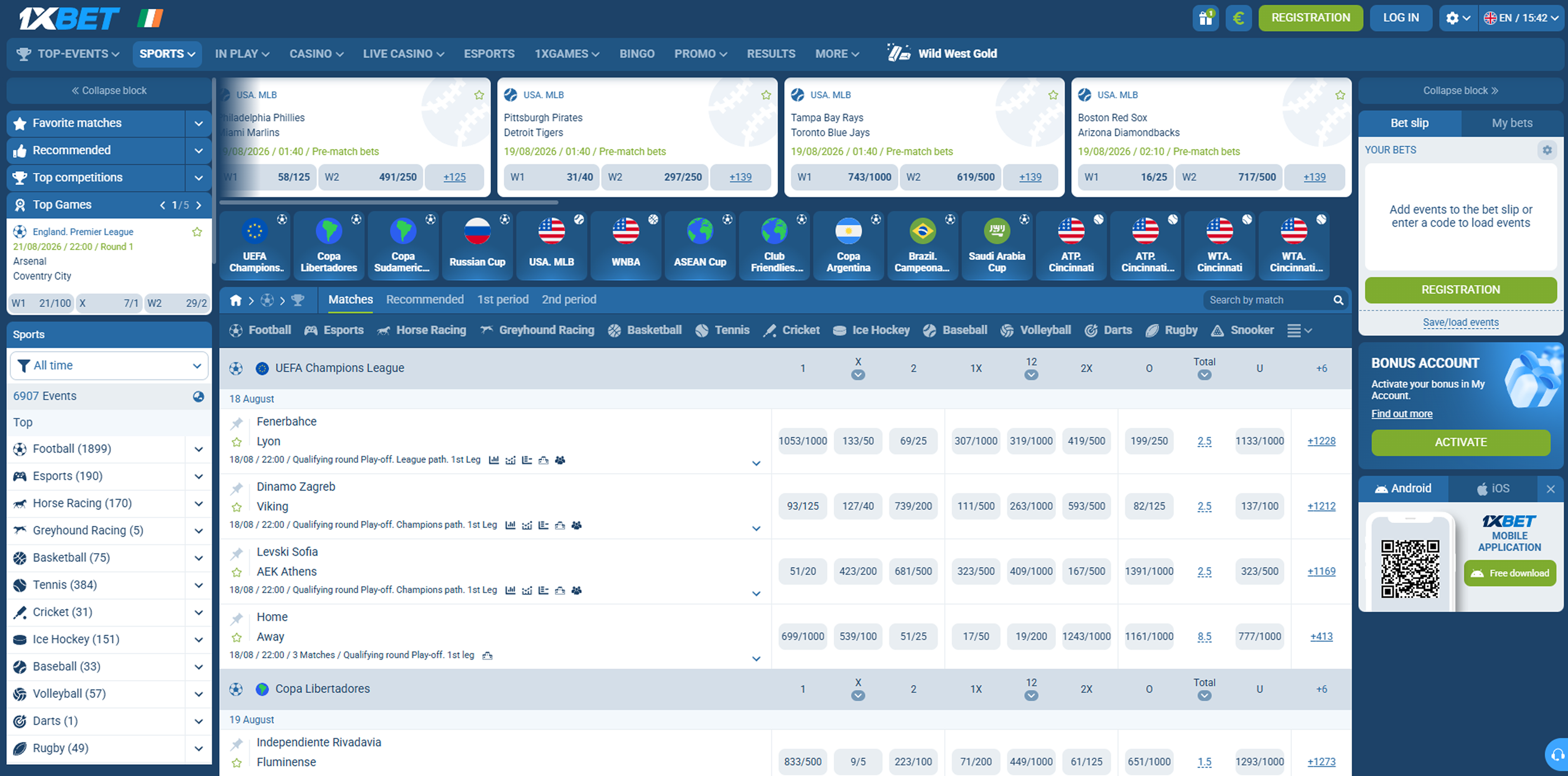The height and width of the screenshot is (776, 1568).
Task: Select the UEFA Champions League tile
Action: click(x=254, y=245)
